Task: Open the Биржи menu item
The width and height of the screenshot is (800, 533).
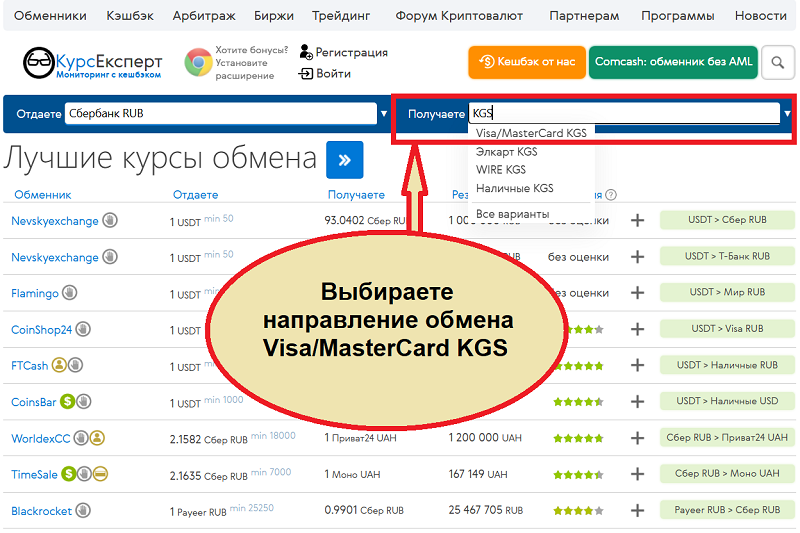Action: click(274, 16)
